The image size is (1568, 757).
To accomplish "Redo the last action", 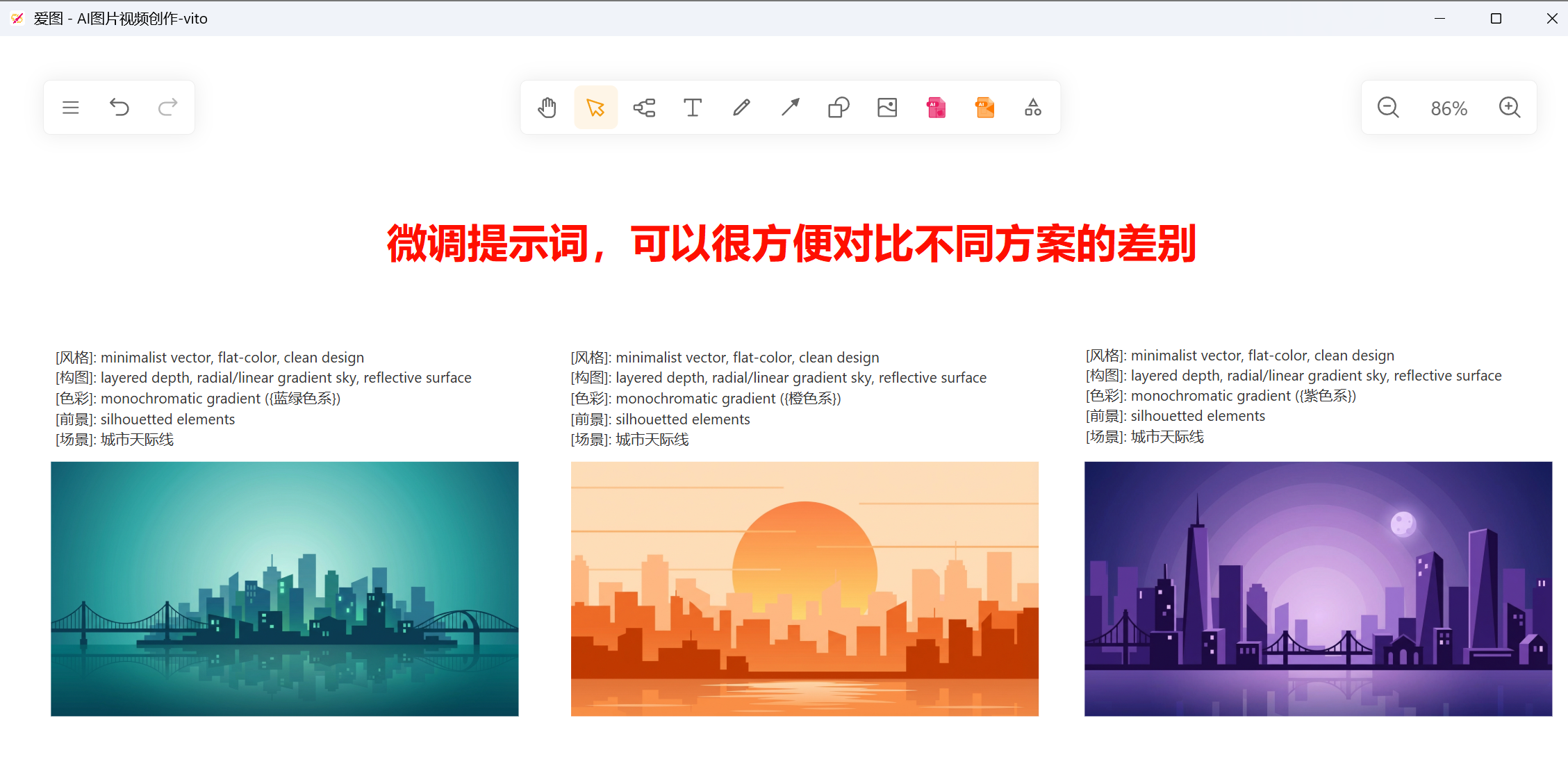I will [x=168, y=108].
